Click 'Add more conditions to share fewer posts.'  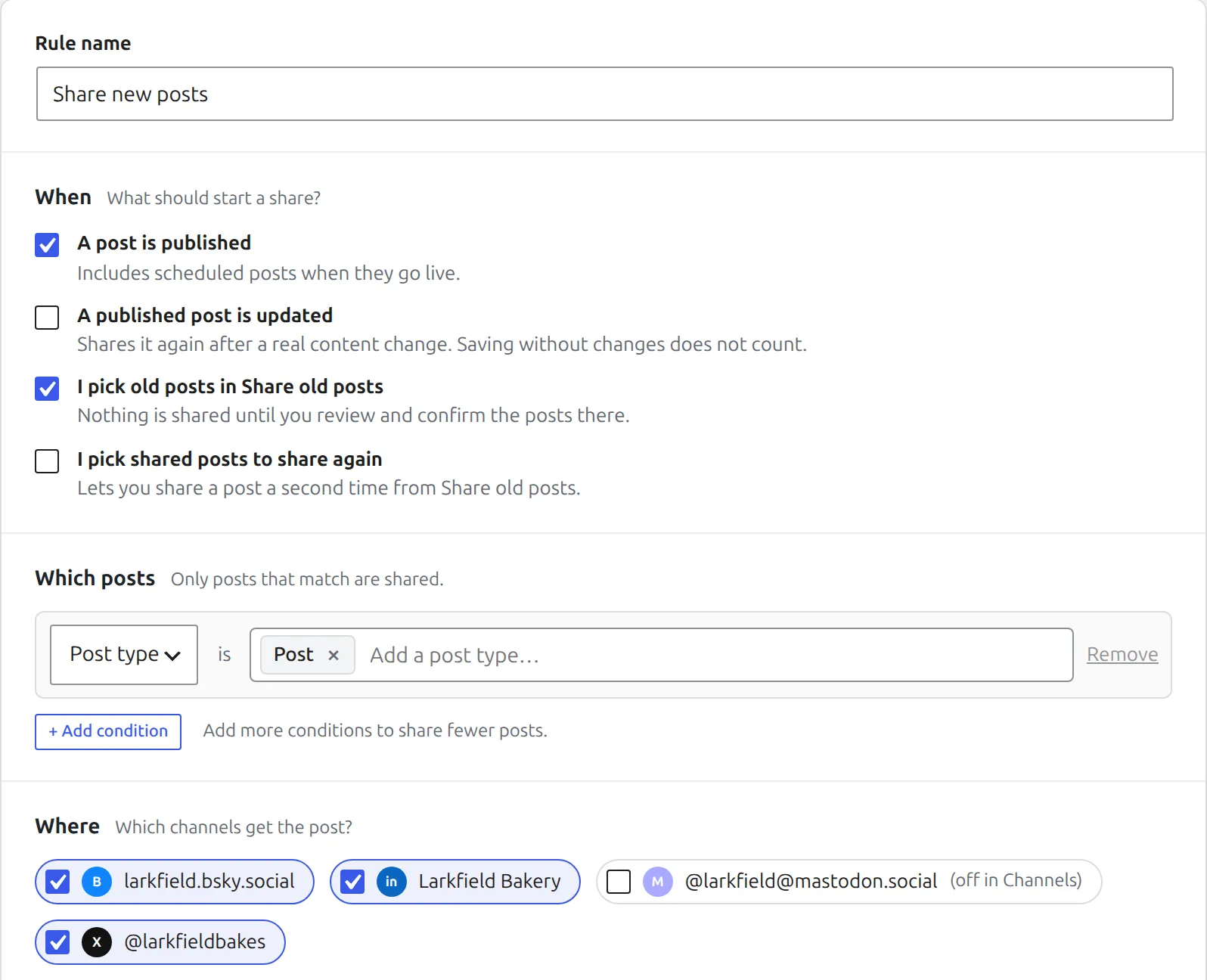click(375, 730)
